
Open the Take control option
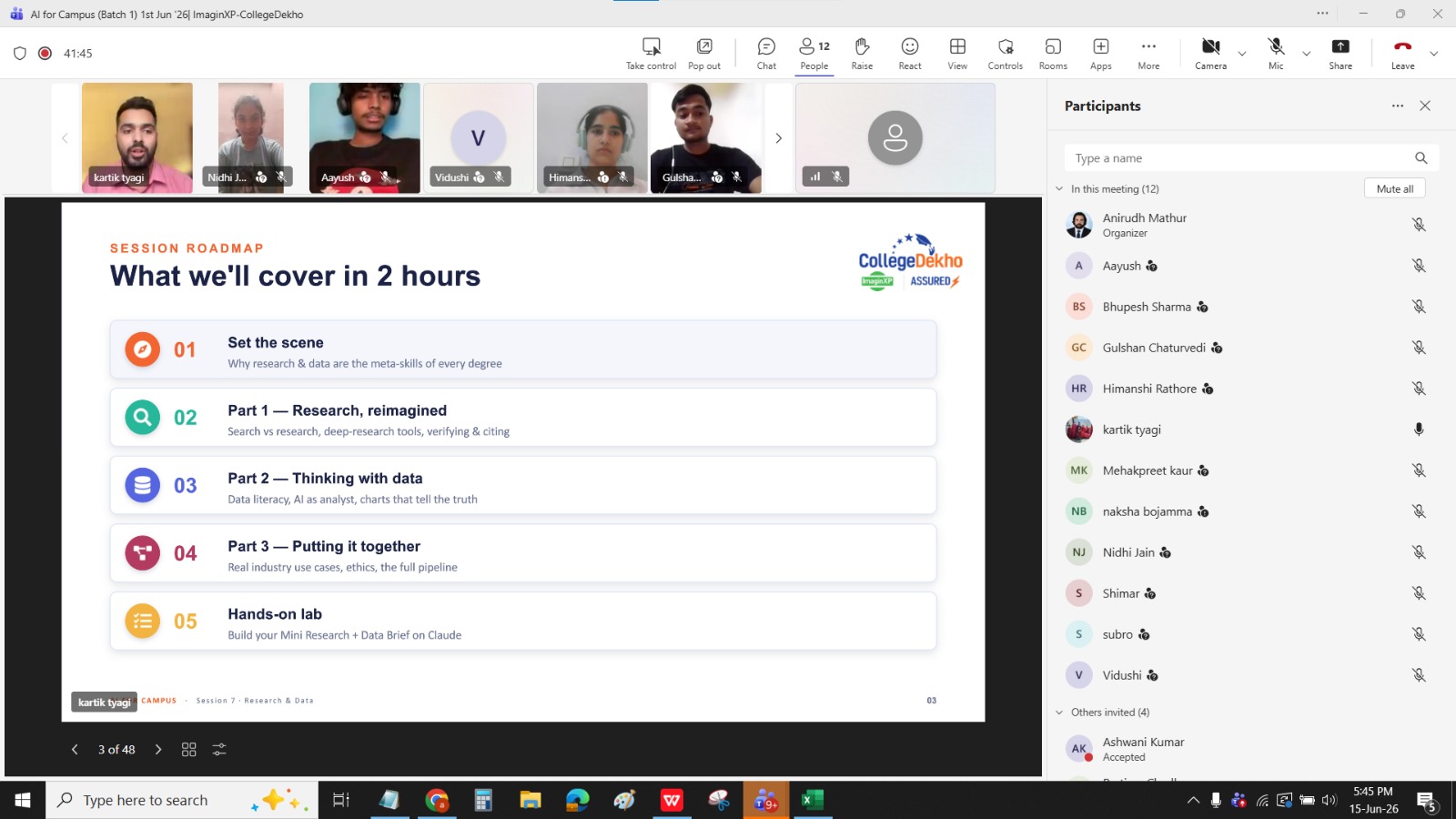(651, 54)
